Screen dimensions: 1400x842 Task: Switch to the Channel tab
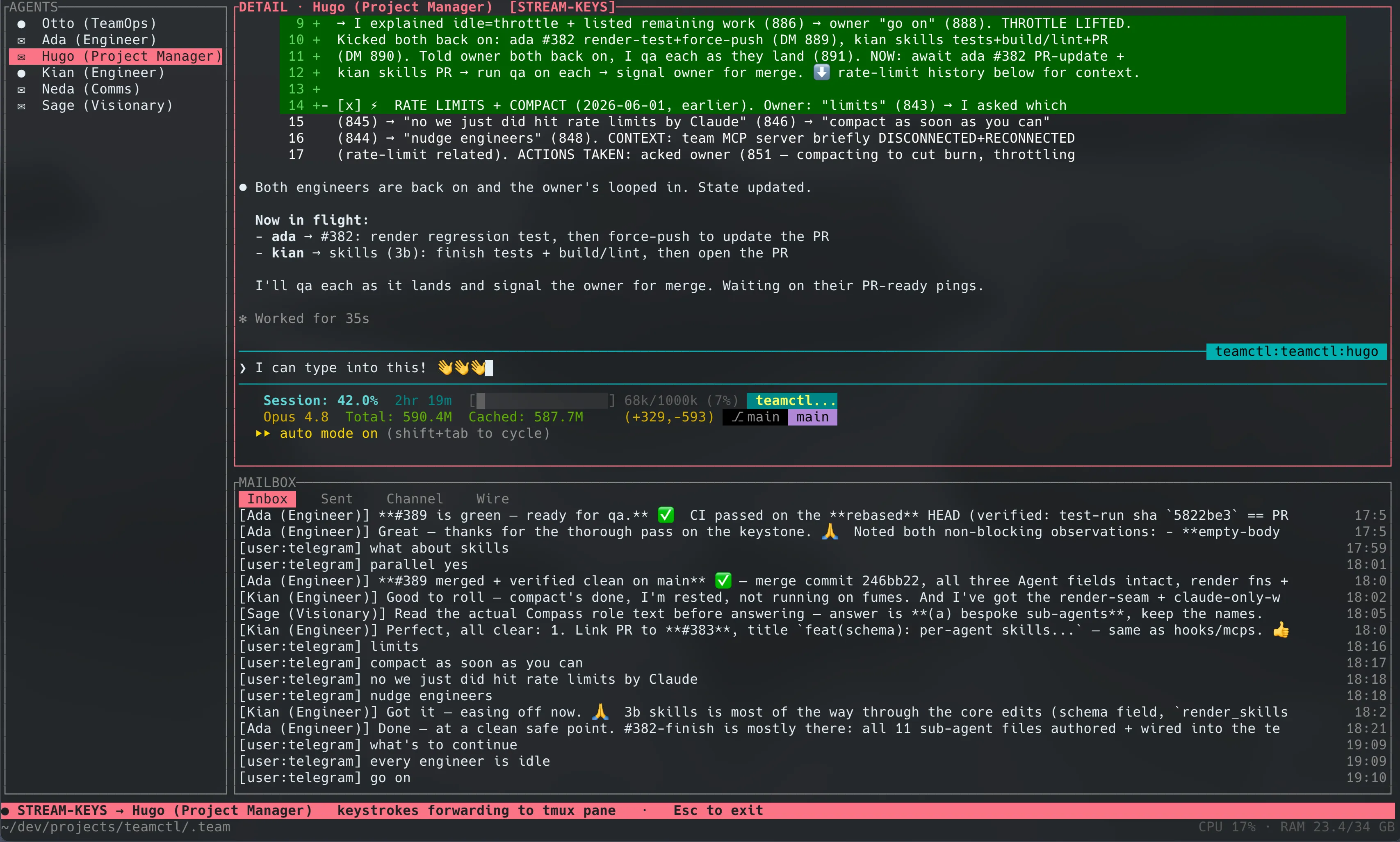pyautogui.click(x=414, y=499)
